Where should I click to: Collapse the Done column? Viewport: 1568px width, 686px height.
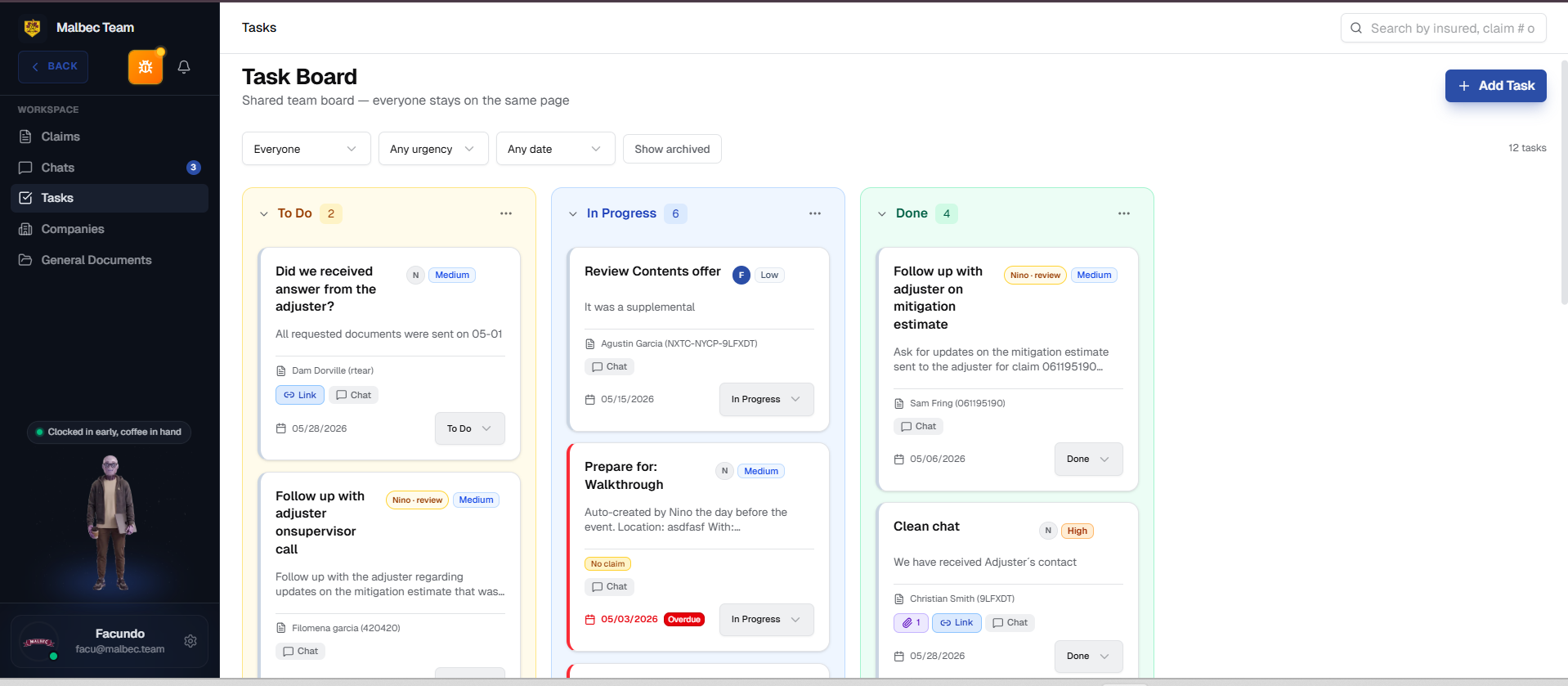tap(882, 214)
